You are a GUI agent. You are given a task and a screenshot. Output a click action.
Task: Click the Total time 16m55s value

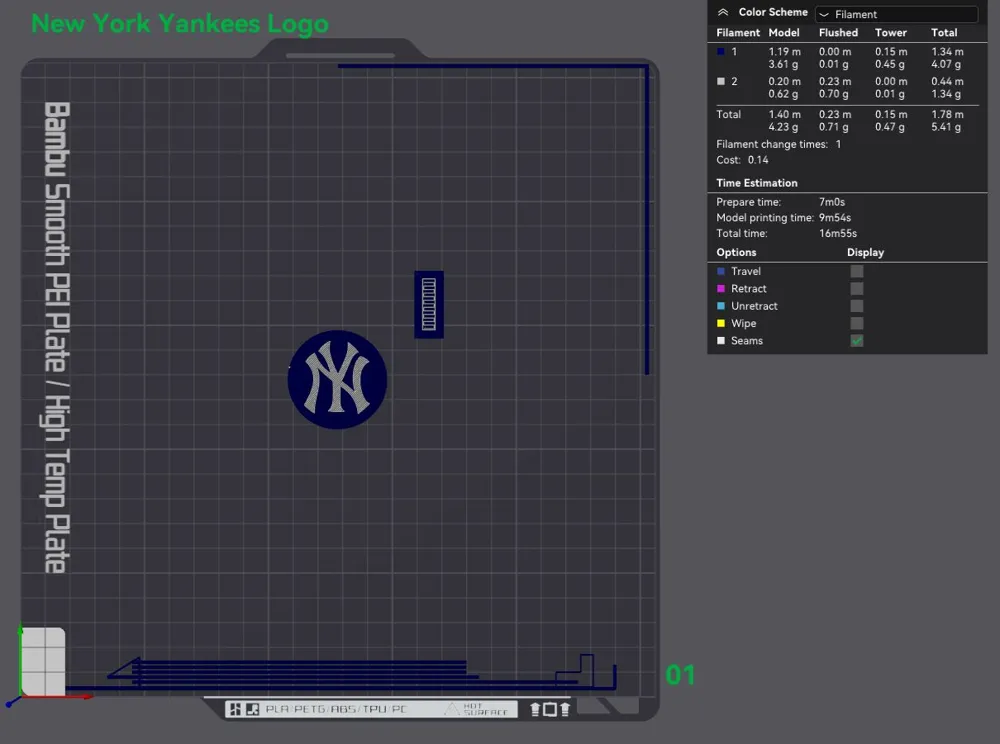point(838,233)
